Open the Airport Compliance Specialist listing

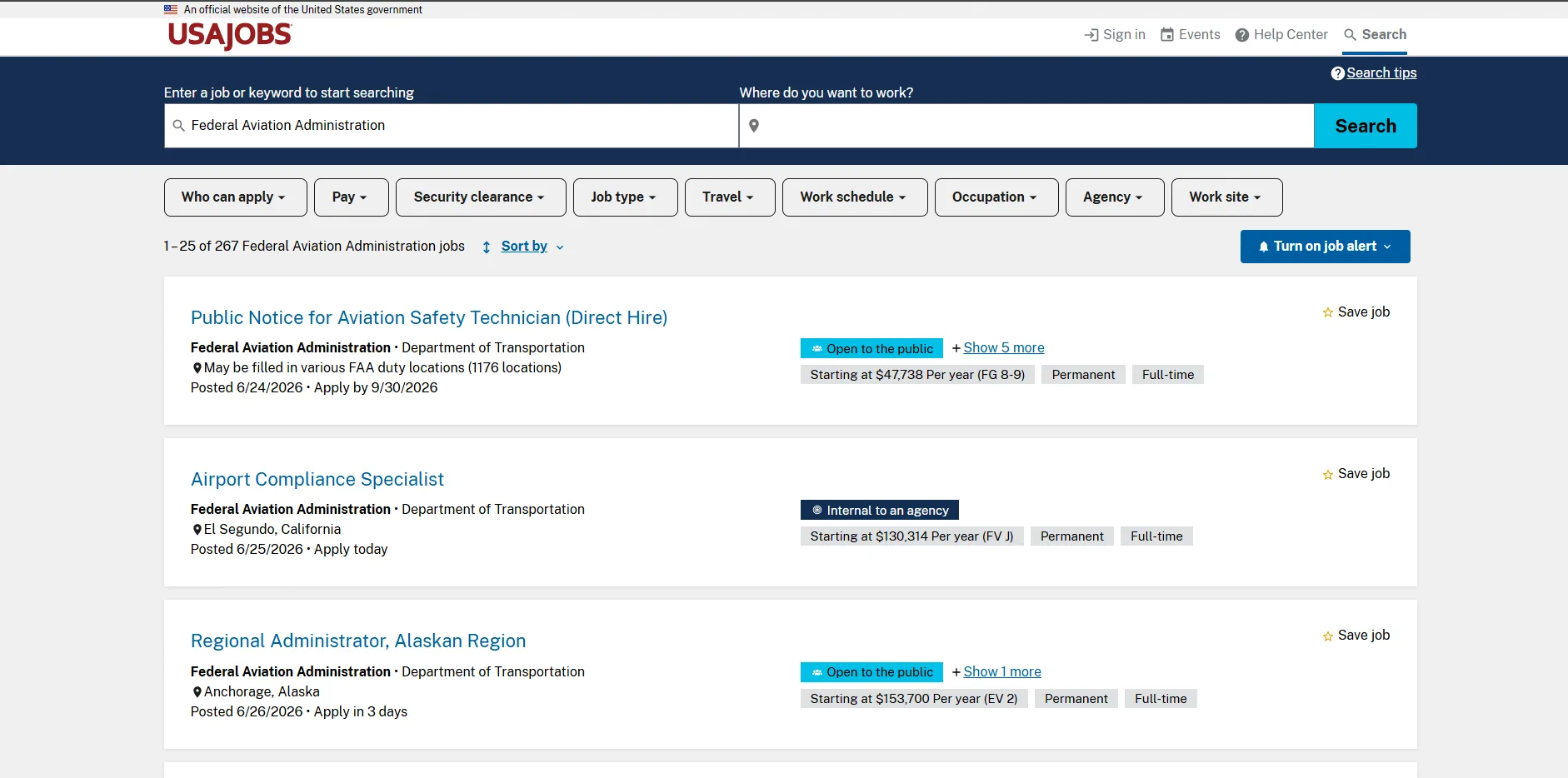(317, 479)
